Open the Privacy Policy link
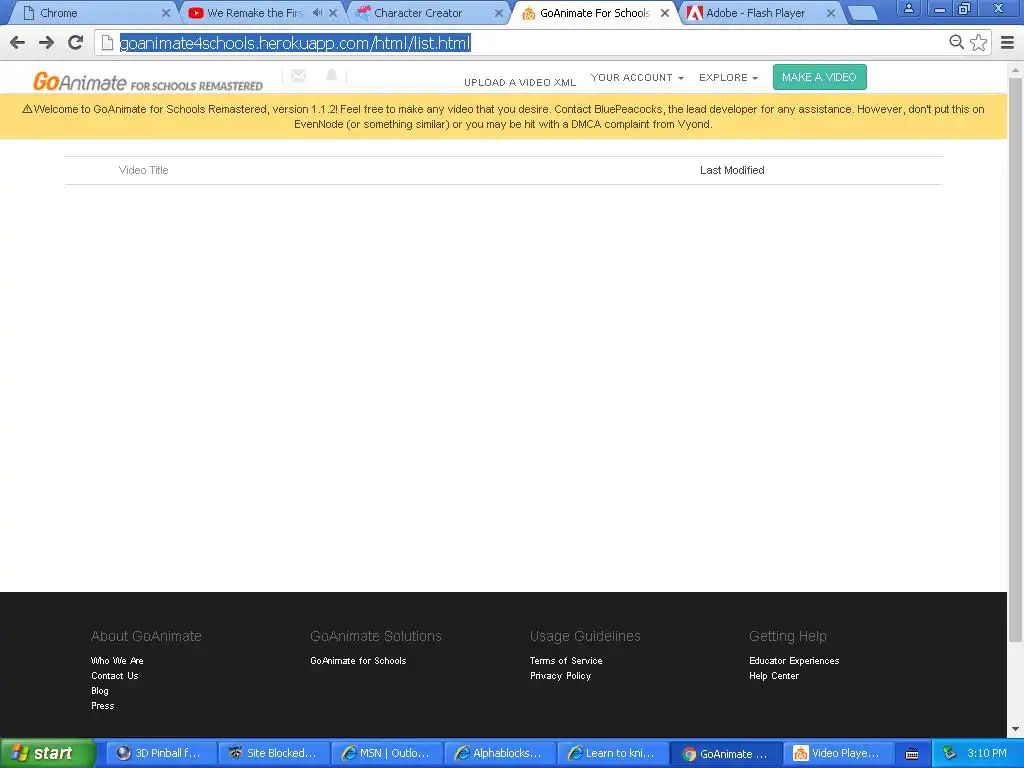The image size is (1024, 768). coord(560,675)
